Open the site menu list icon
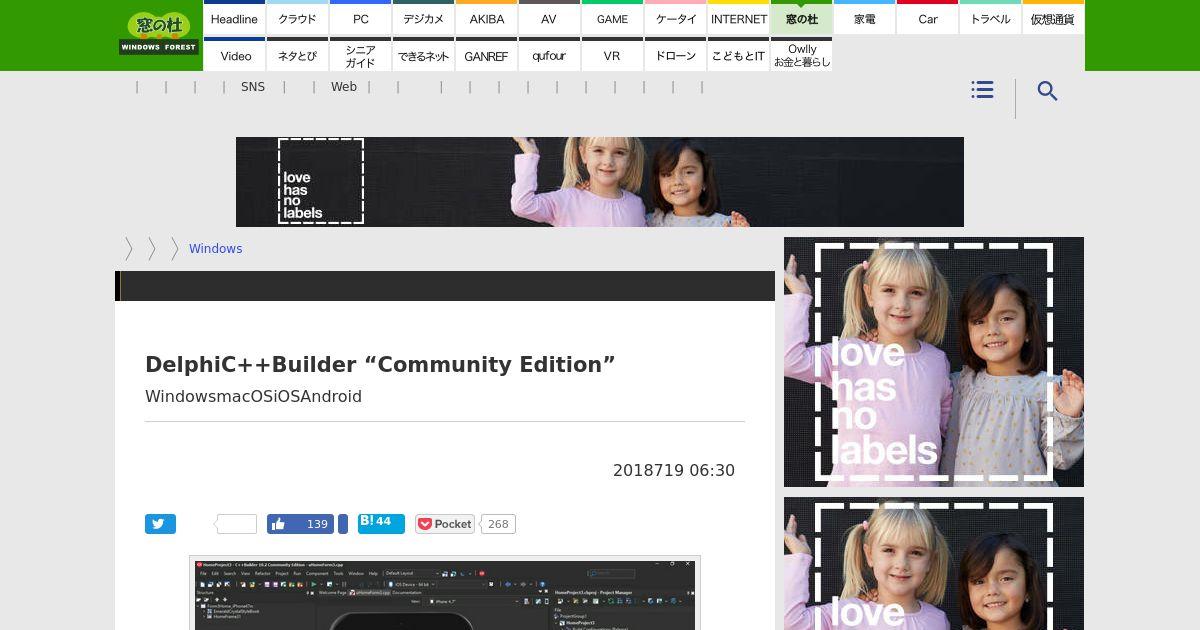The image size is (1200, 630). 982,90
